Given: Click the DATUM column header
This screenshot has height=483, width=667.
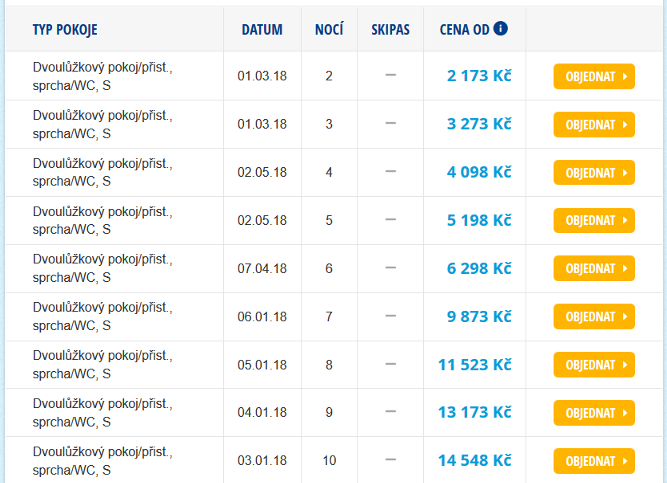Looking at the screenshot, I should point(262,29).
